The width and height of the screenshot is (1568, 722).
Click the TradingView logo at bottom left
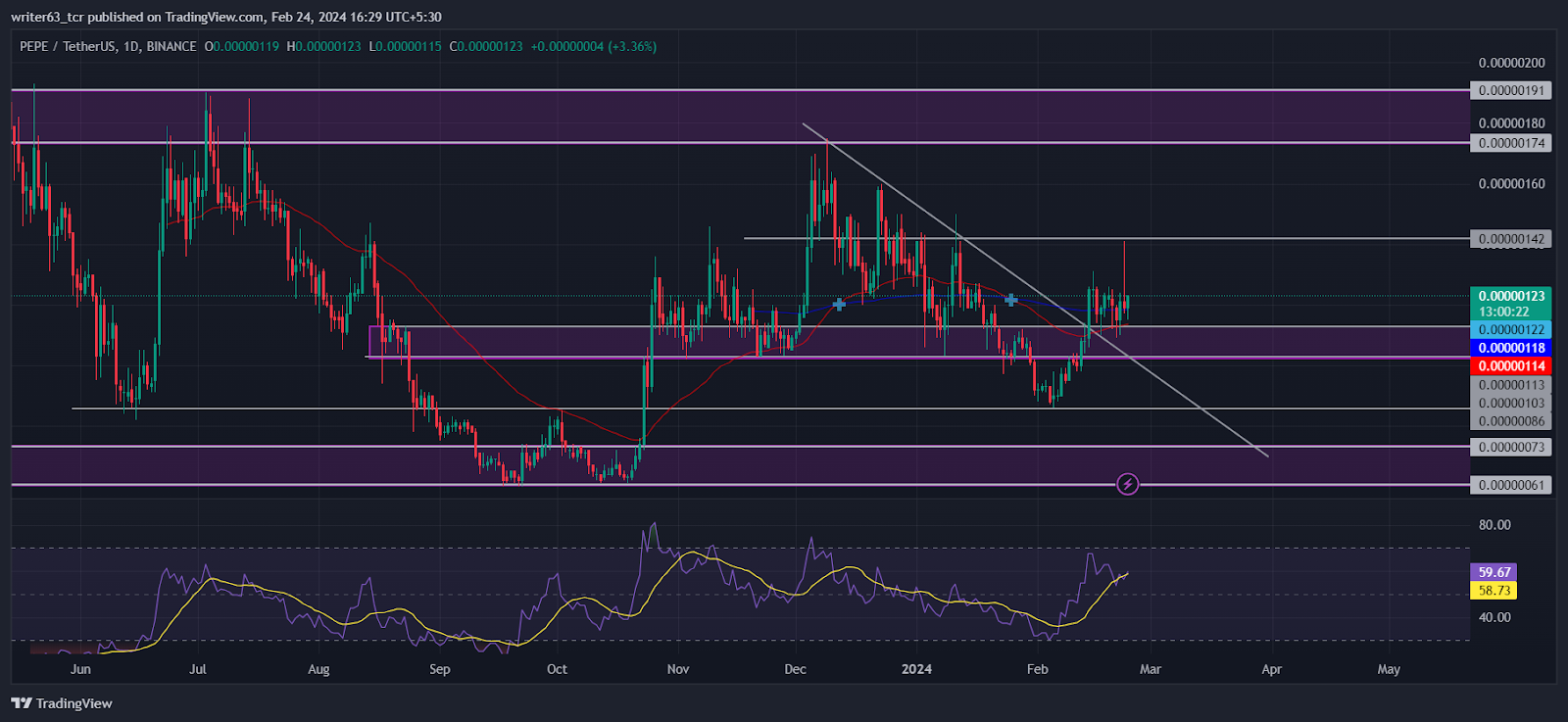click(62, 703)
